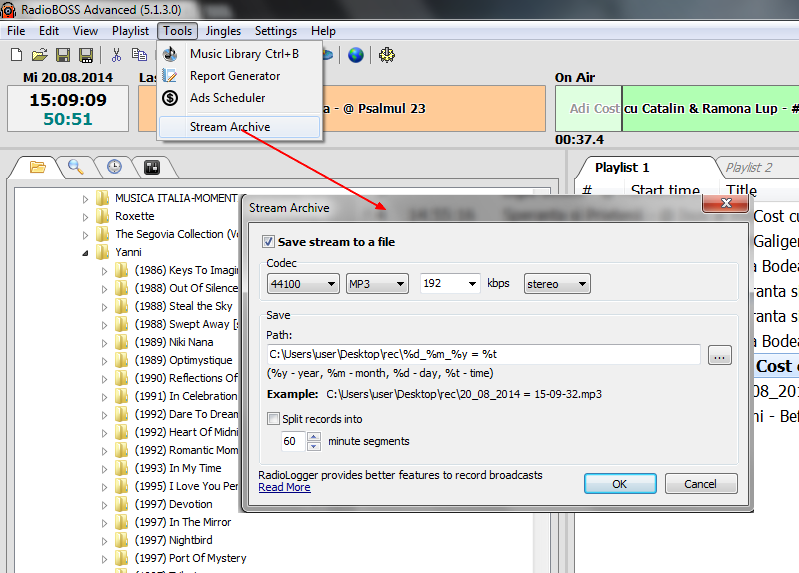Click Cancel in Stream Archive dialog
This screenshot has width=799, height=573.
[701, 484]
